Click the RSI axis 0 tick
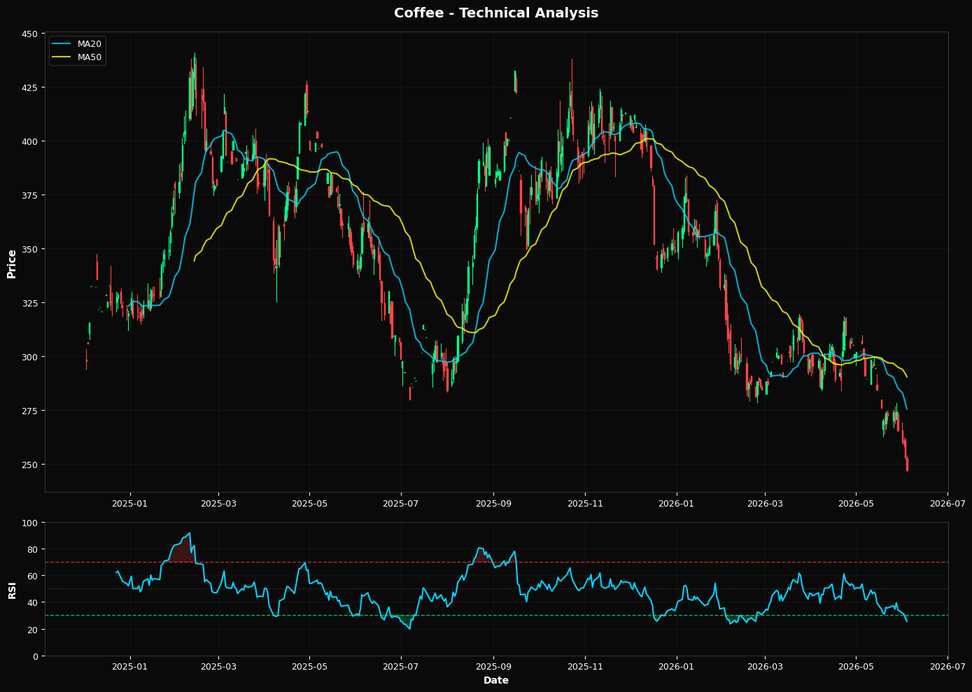Image resolution: width=972 pixels, height=692 pixels. [35, 656]
